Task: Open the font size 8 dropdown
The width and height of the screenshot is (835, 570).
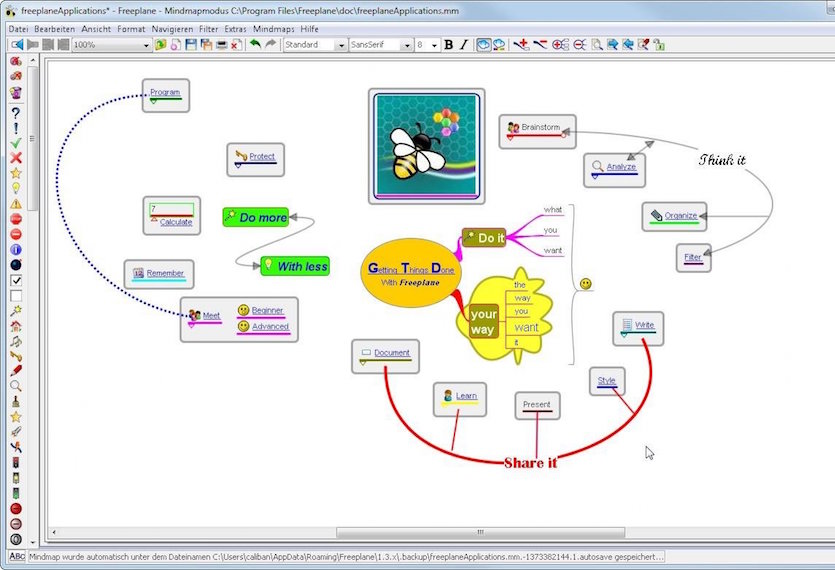Action: (434, 45)
